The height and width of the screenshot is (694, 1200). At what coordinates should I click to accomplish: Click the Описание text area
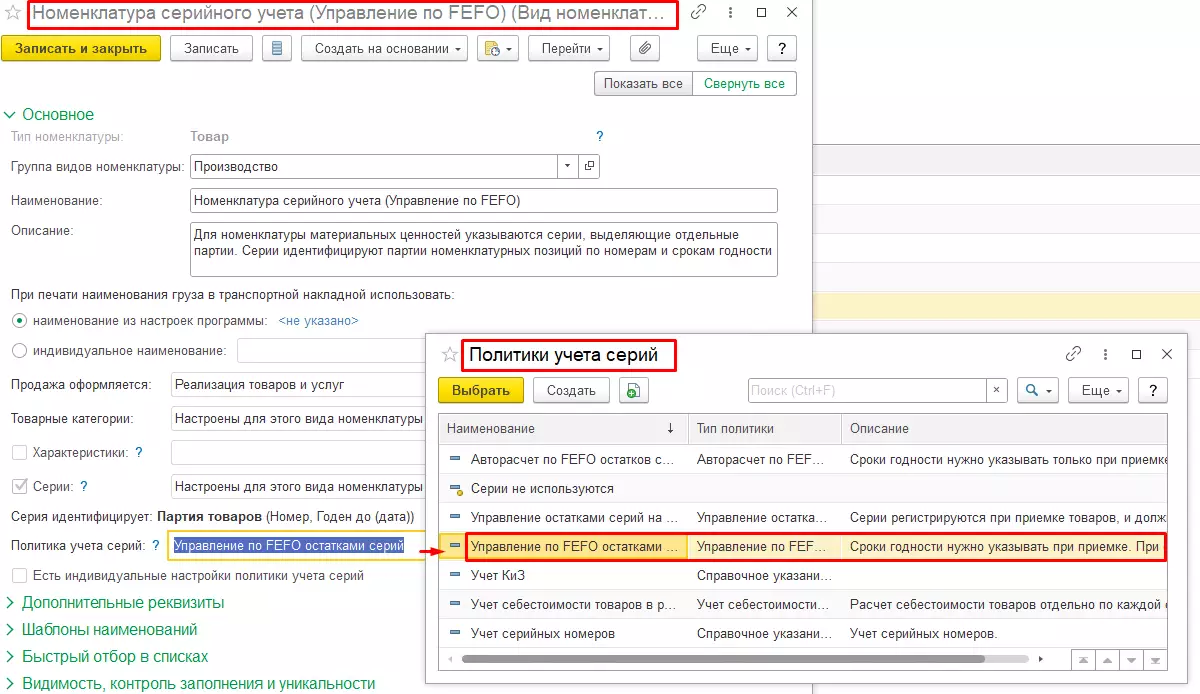pyautogui.click(x=483, y=249)
